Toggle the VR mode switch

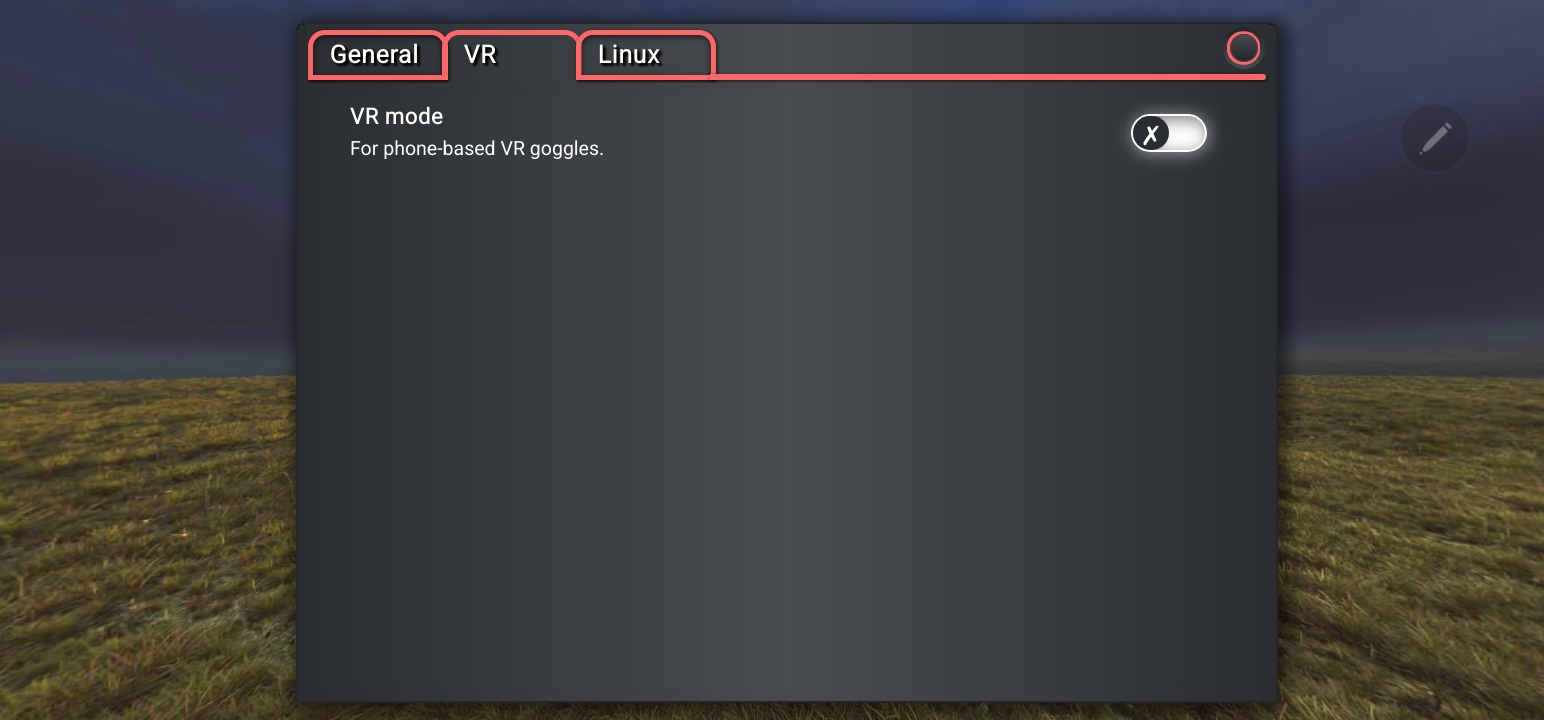pyautogui.click(x=1168, y=134)
